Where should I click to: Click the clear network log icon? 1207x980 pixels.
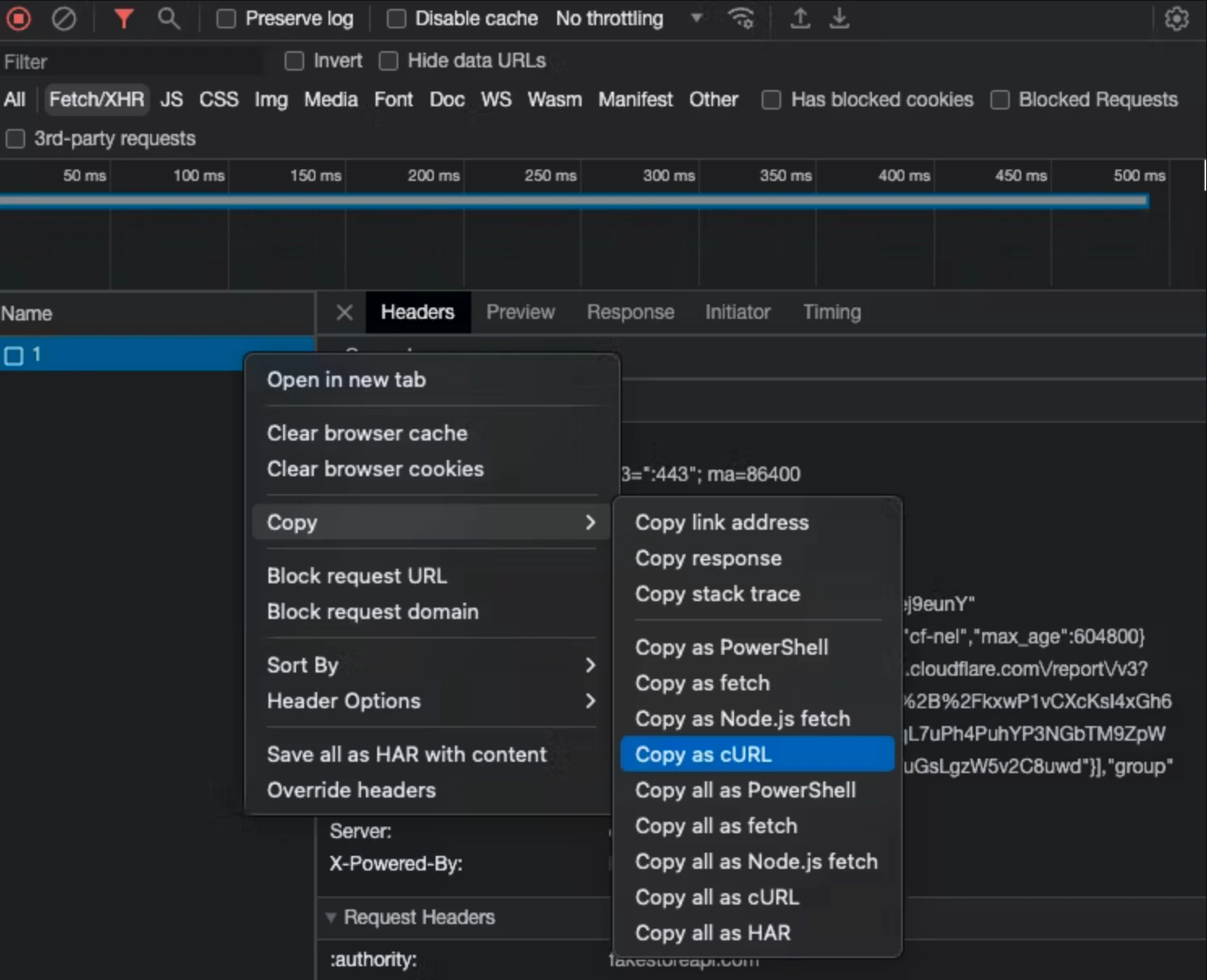pos(63,19)
